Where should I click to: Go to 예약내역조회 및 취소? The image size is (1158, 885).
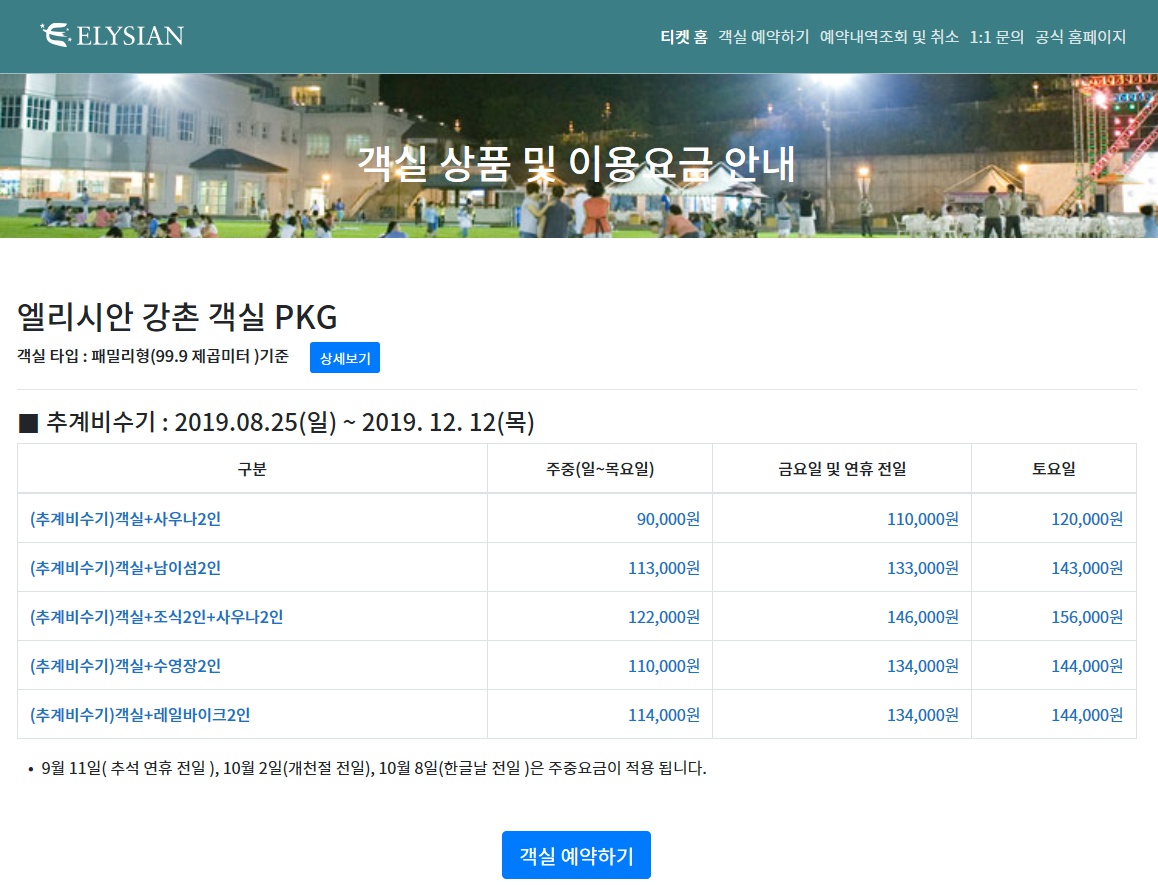tap(889, 37)
